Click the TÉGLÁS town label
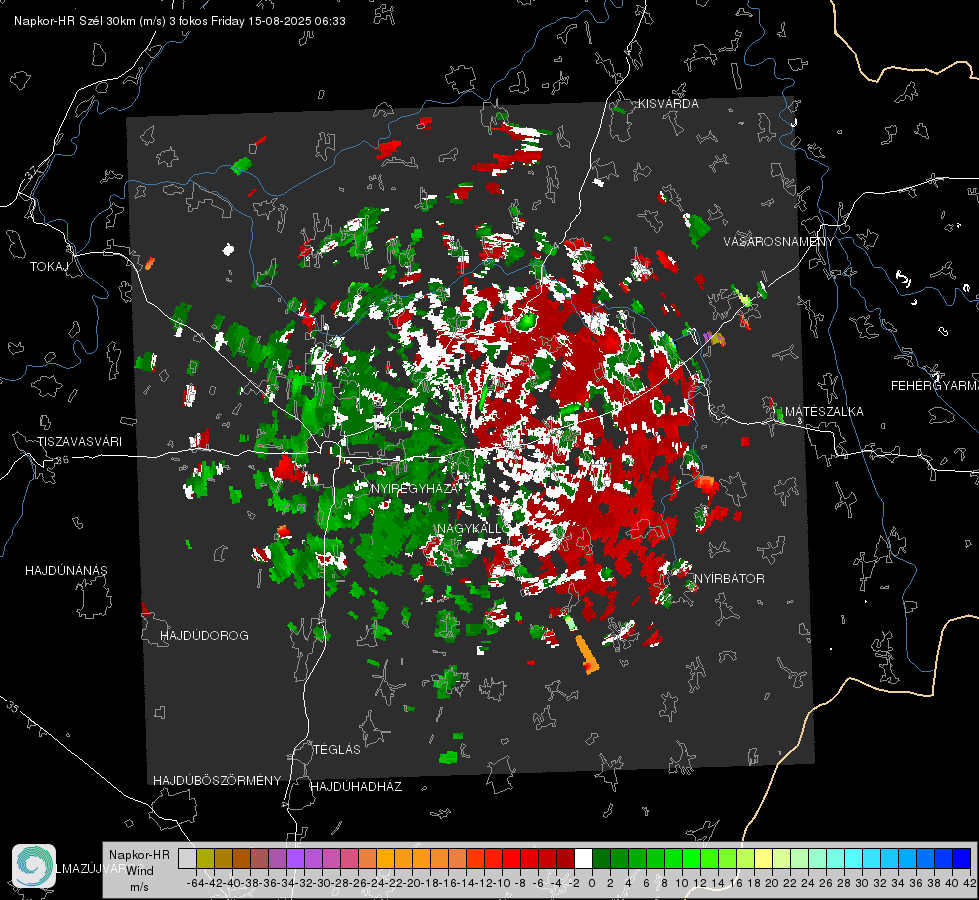This screenshot has width=979, height=900. pos(337,750)
